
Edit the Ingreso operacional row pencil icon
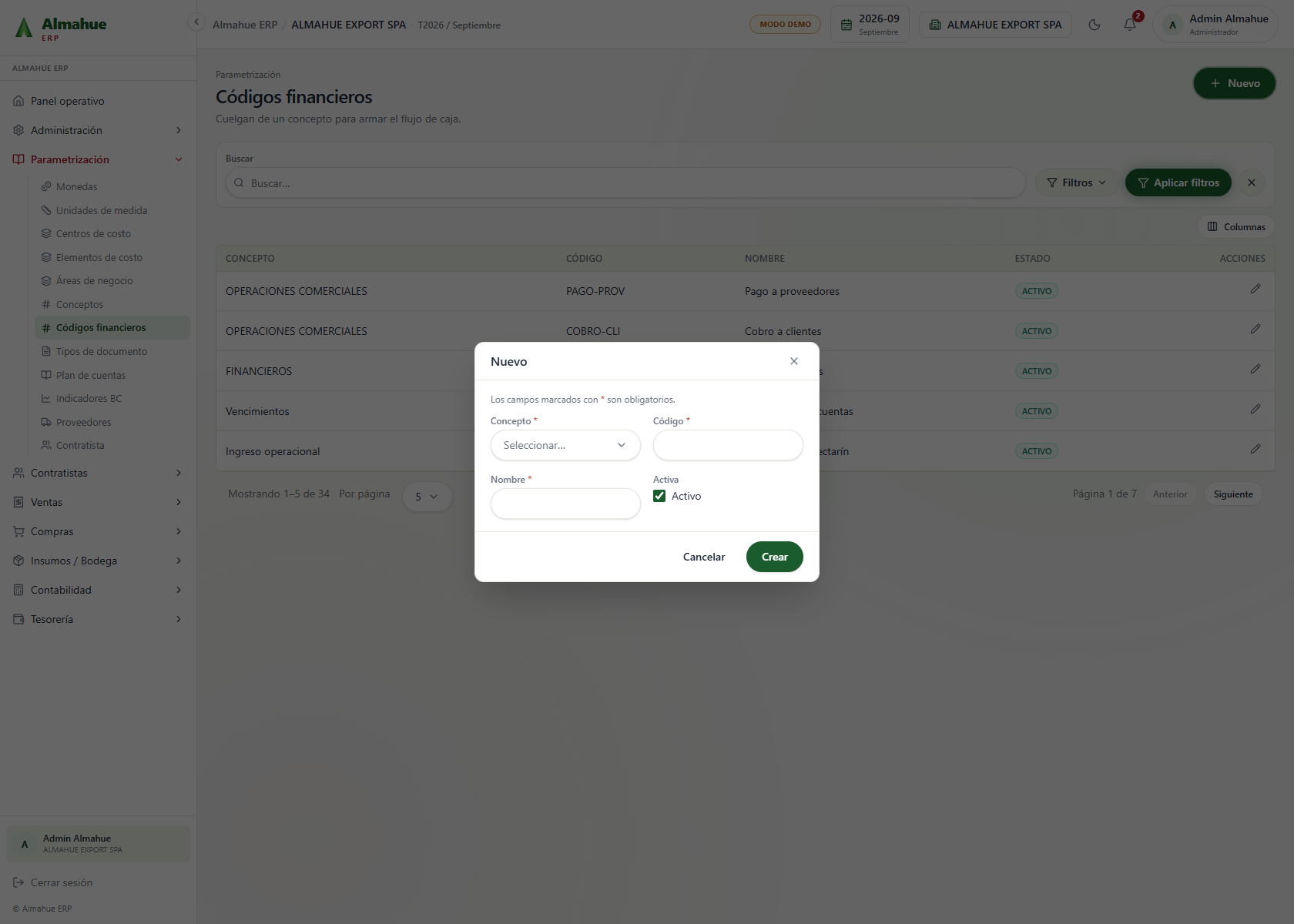click(x=1255, y=449)
